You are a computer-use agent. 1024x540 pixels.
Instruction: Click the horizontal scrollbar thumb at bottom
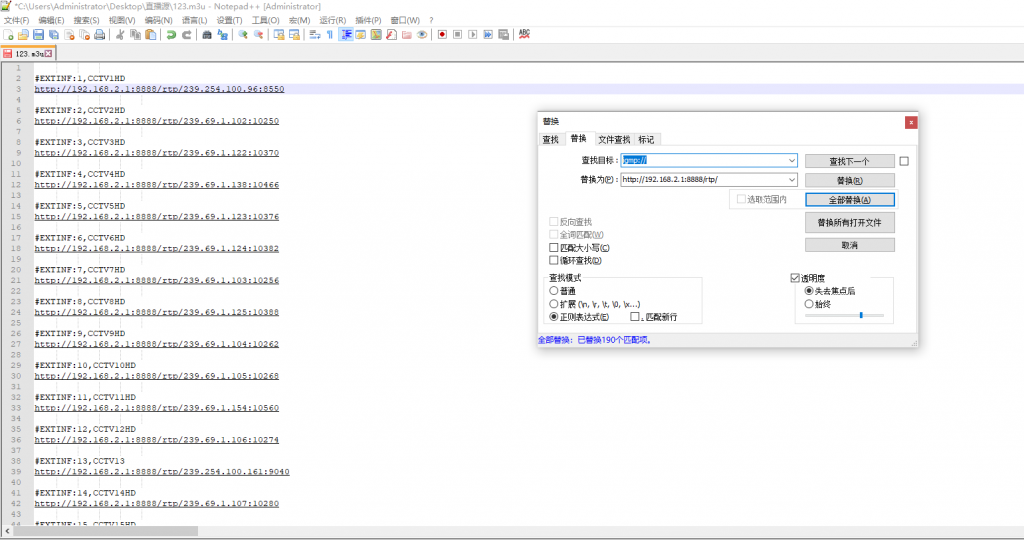point(105,532)
